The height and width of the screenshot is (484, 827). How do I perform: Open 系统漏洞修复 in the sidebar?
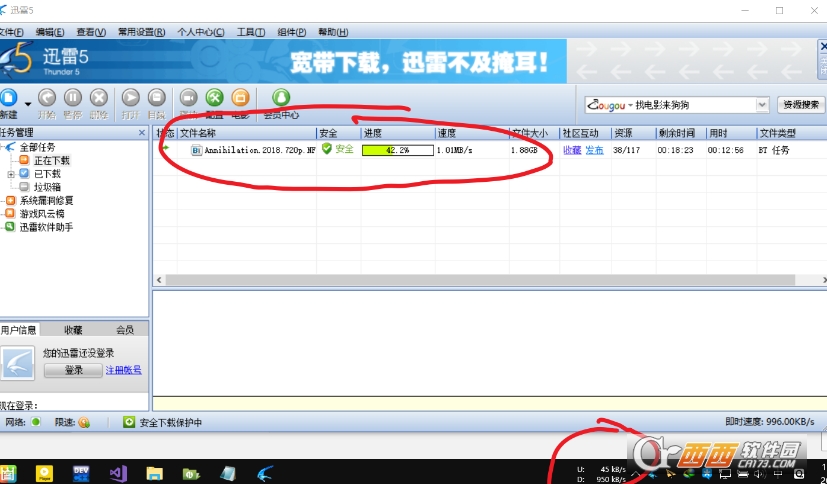pyautogui.click(x=46, y=200)
